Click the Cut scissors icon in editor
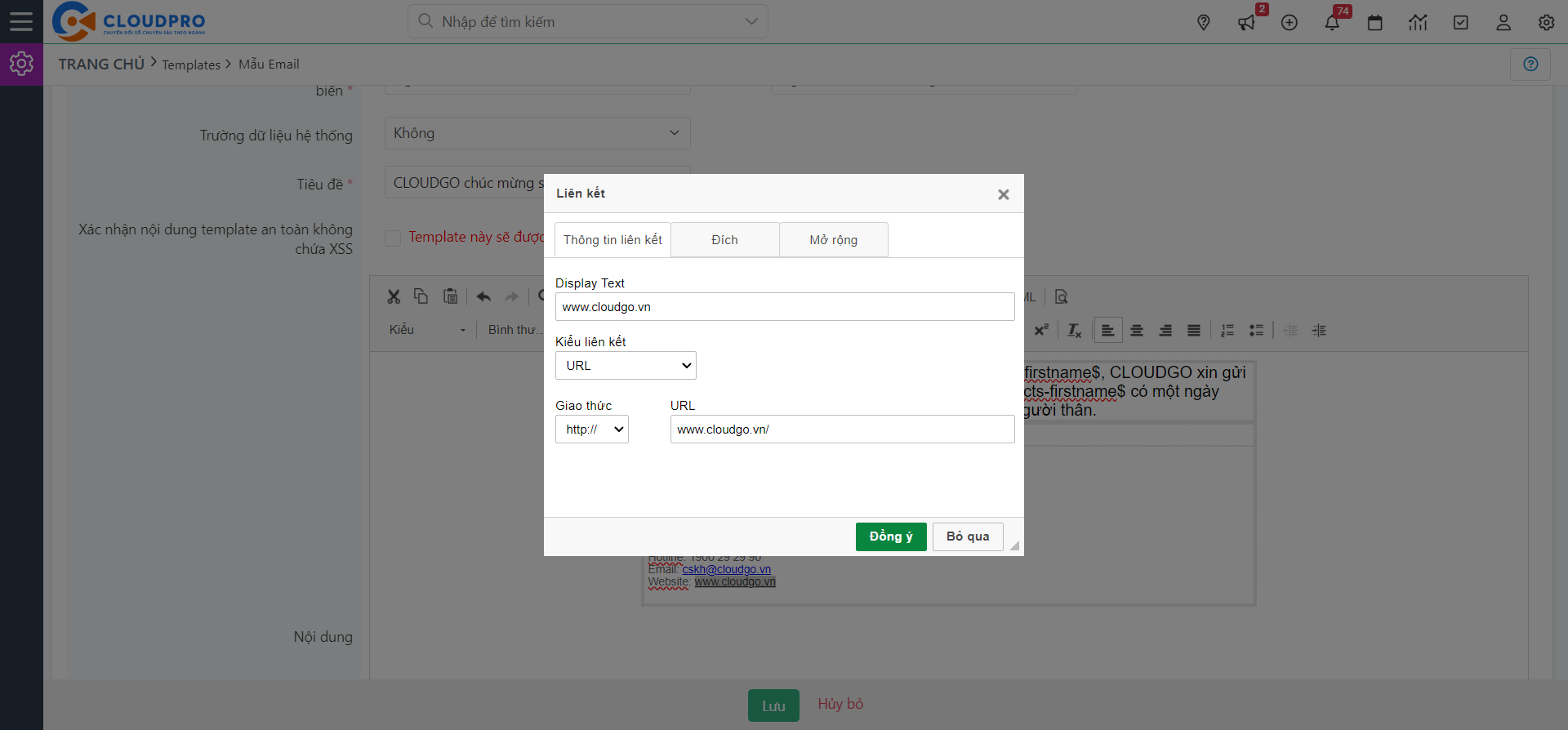This screenshot has height=730, width=1568. point(394,296)
